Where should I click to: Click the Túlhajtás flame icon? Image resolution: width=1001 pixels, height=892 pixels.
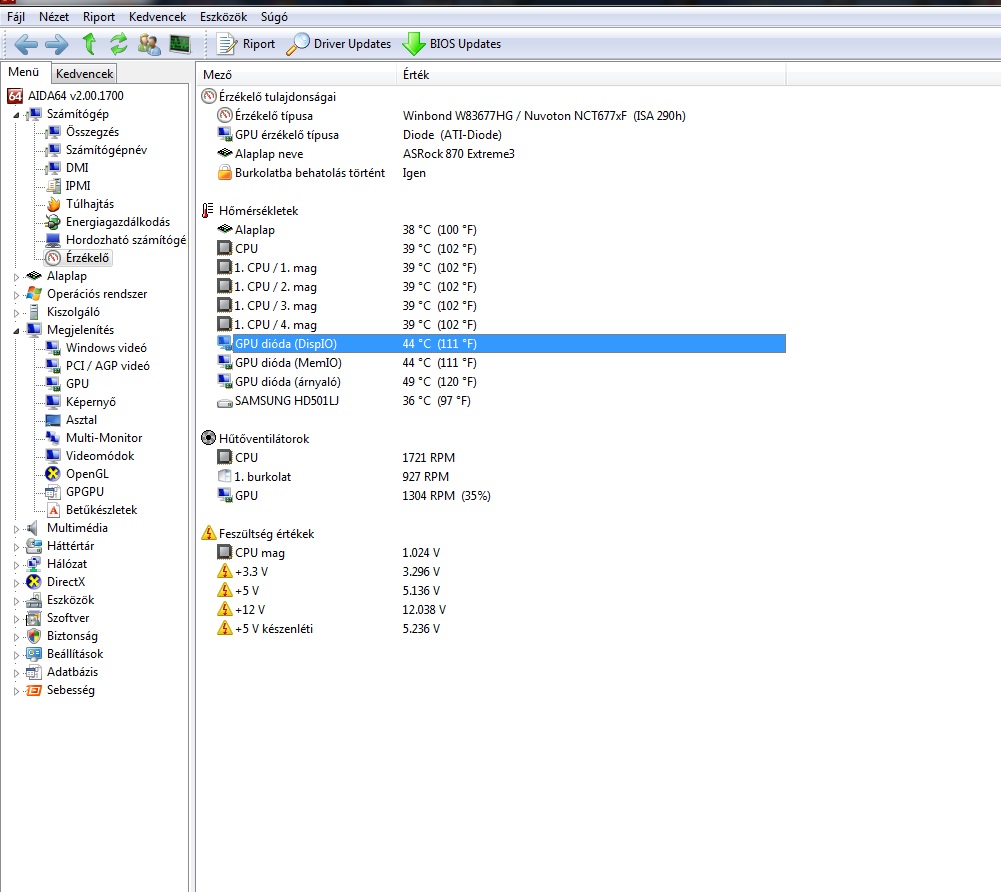pos(53,204)
